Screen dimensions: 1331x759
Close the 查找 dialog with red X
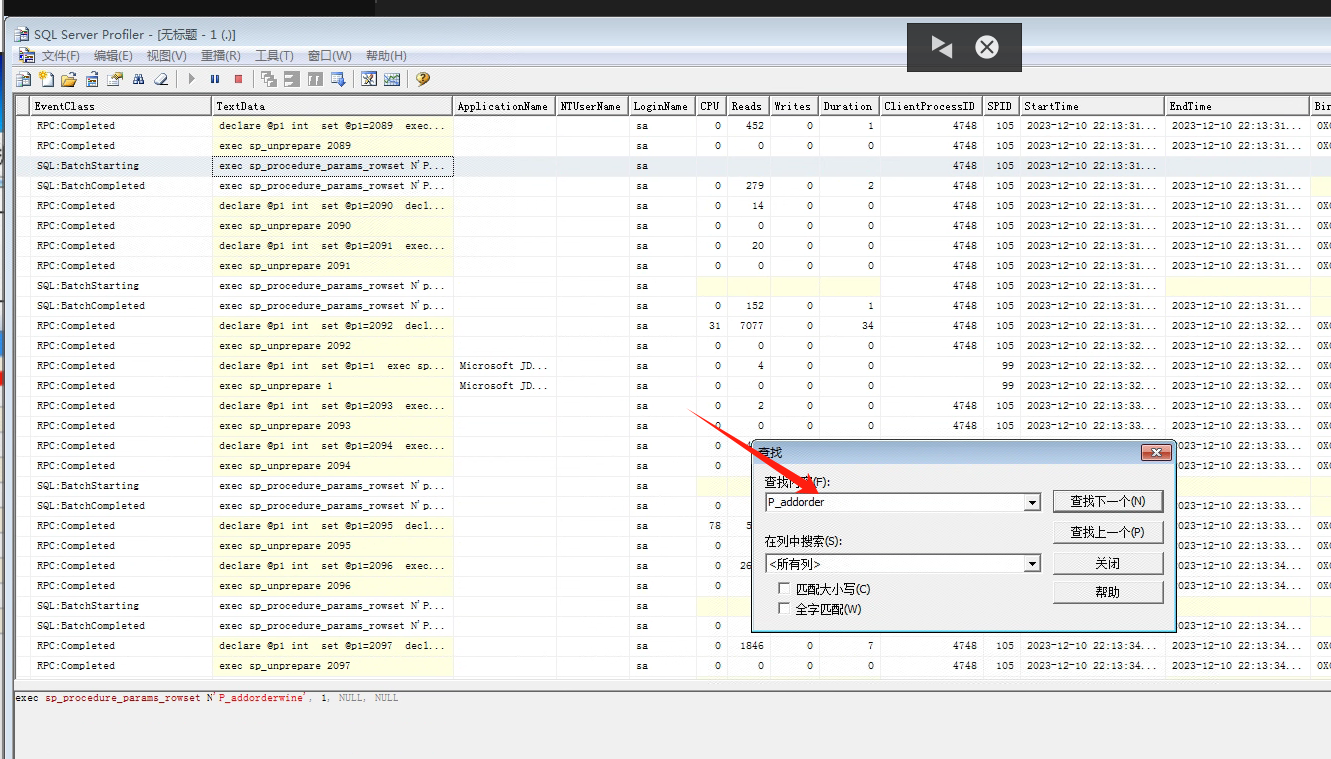[x=1156, y=453]
